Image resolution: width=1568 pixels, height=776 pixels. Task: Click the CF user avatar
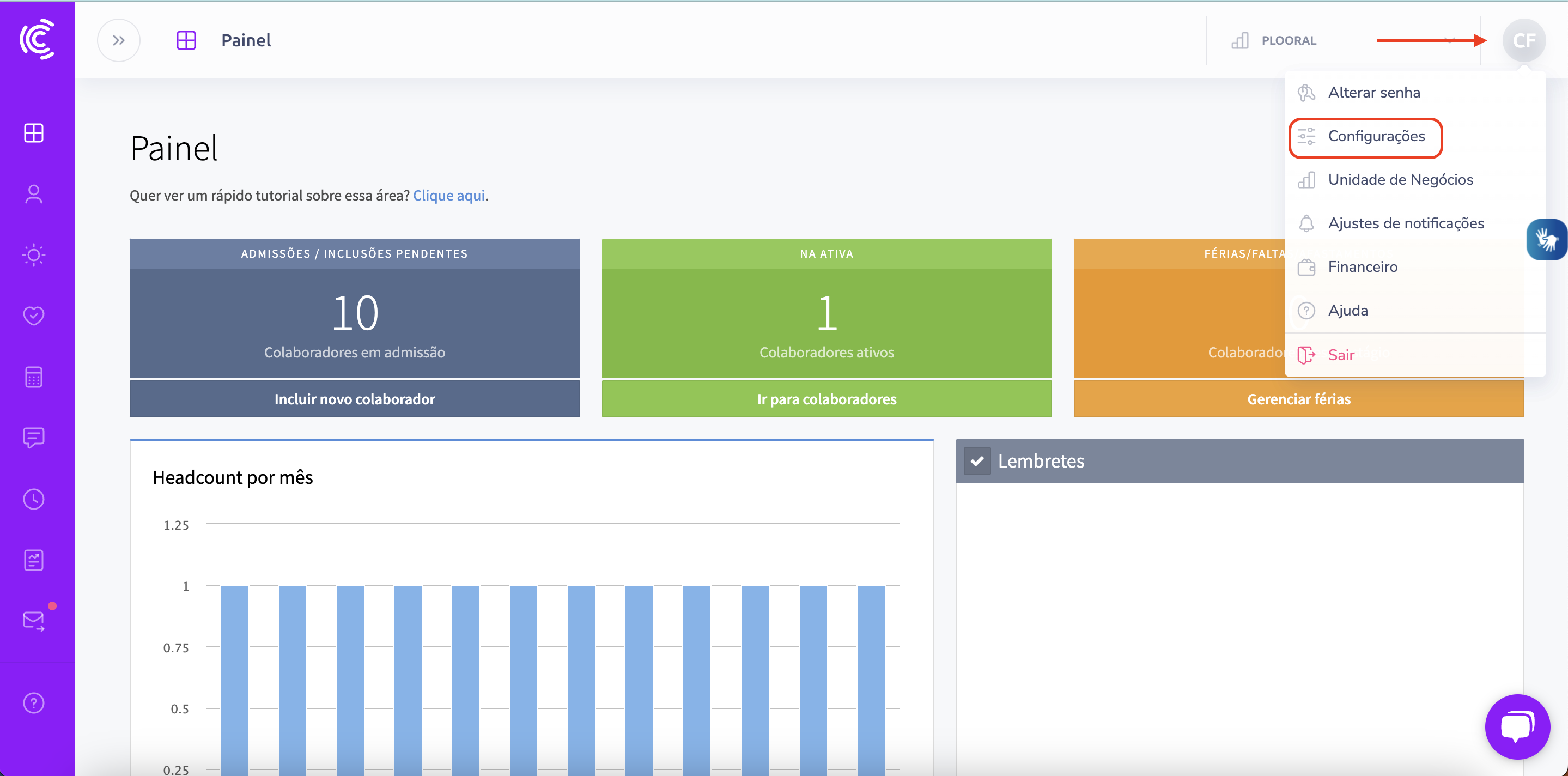pos(1523,40)
